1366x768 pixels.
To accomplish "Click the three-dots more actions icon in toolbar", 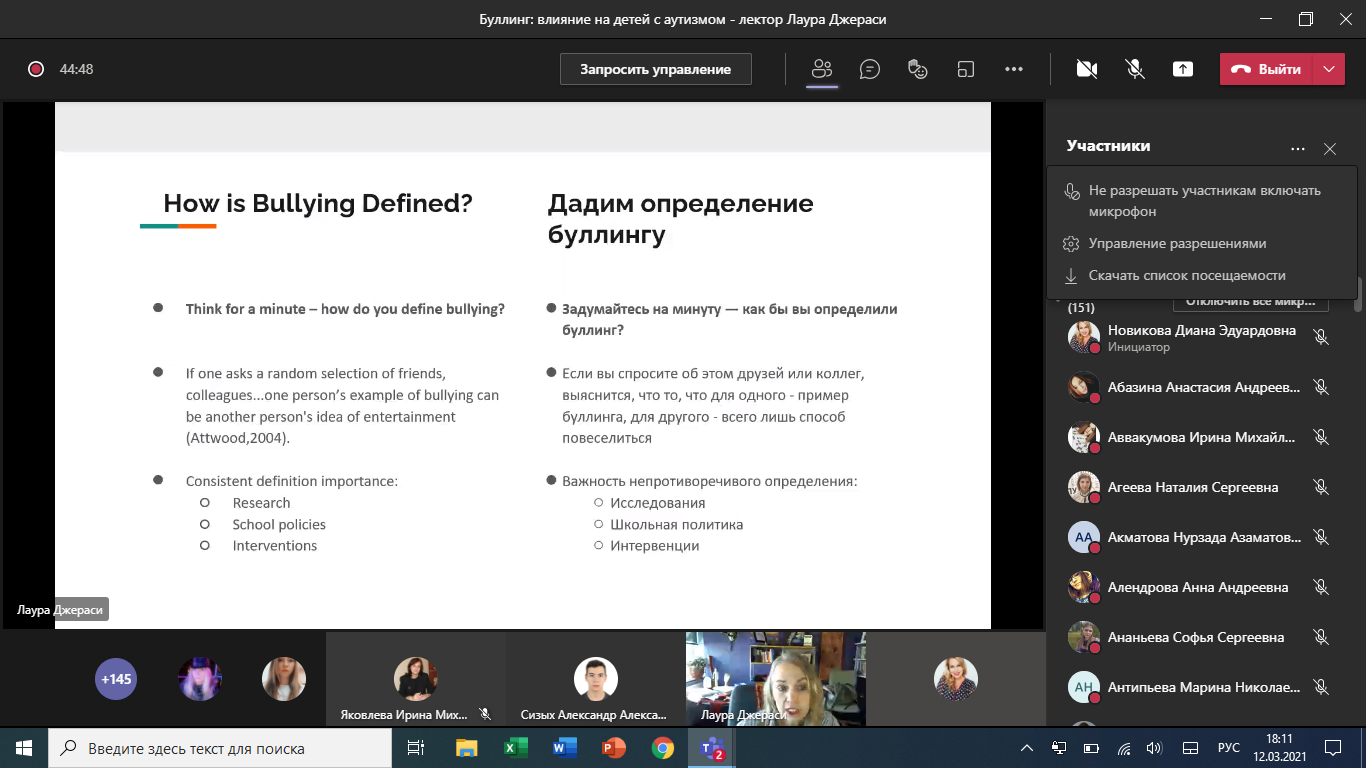I will click(1013, 69).
